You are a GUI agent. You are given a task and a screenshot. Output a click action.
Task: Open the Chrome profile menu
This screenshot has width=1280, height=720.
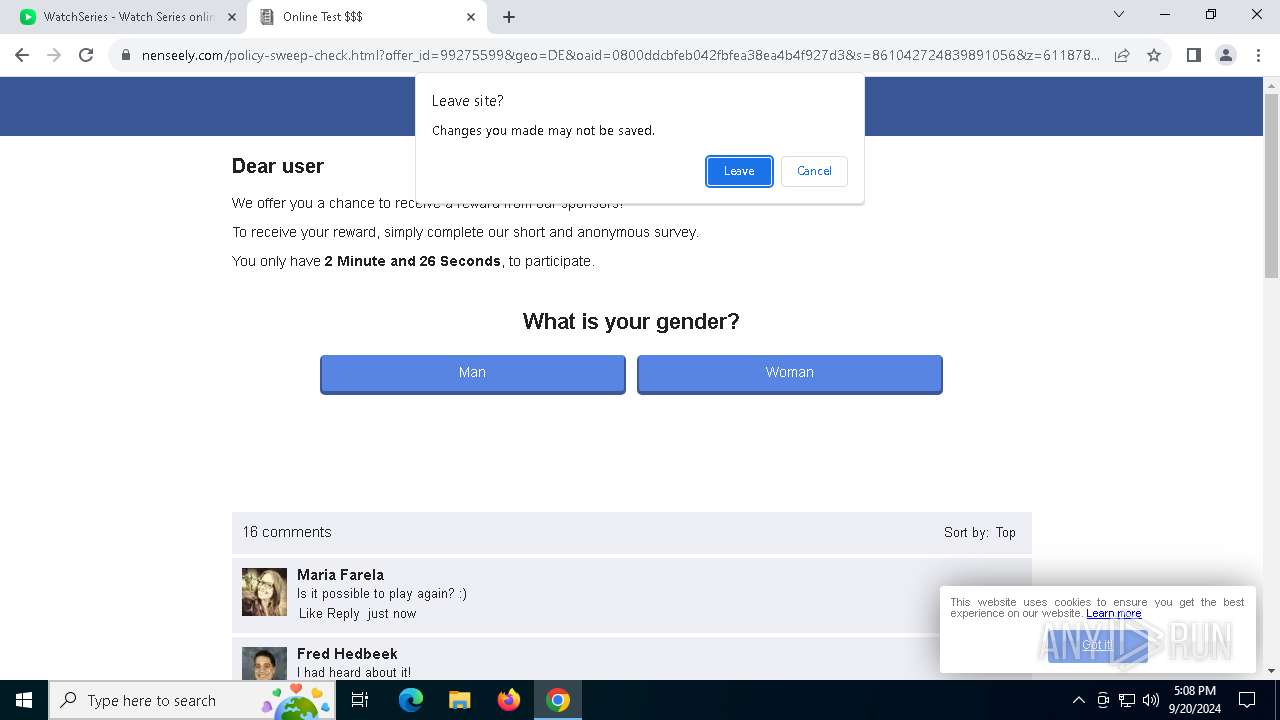click(x=1226, y=55)
